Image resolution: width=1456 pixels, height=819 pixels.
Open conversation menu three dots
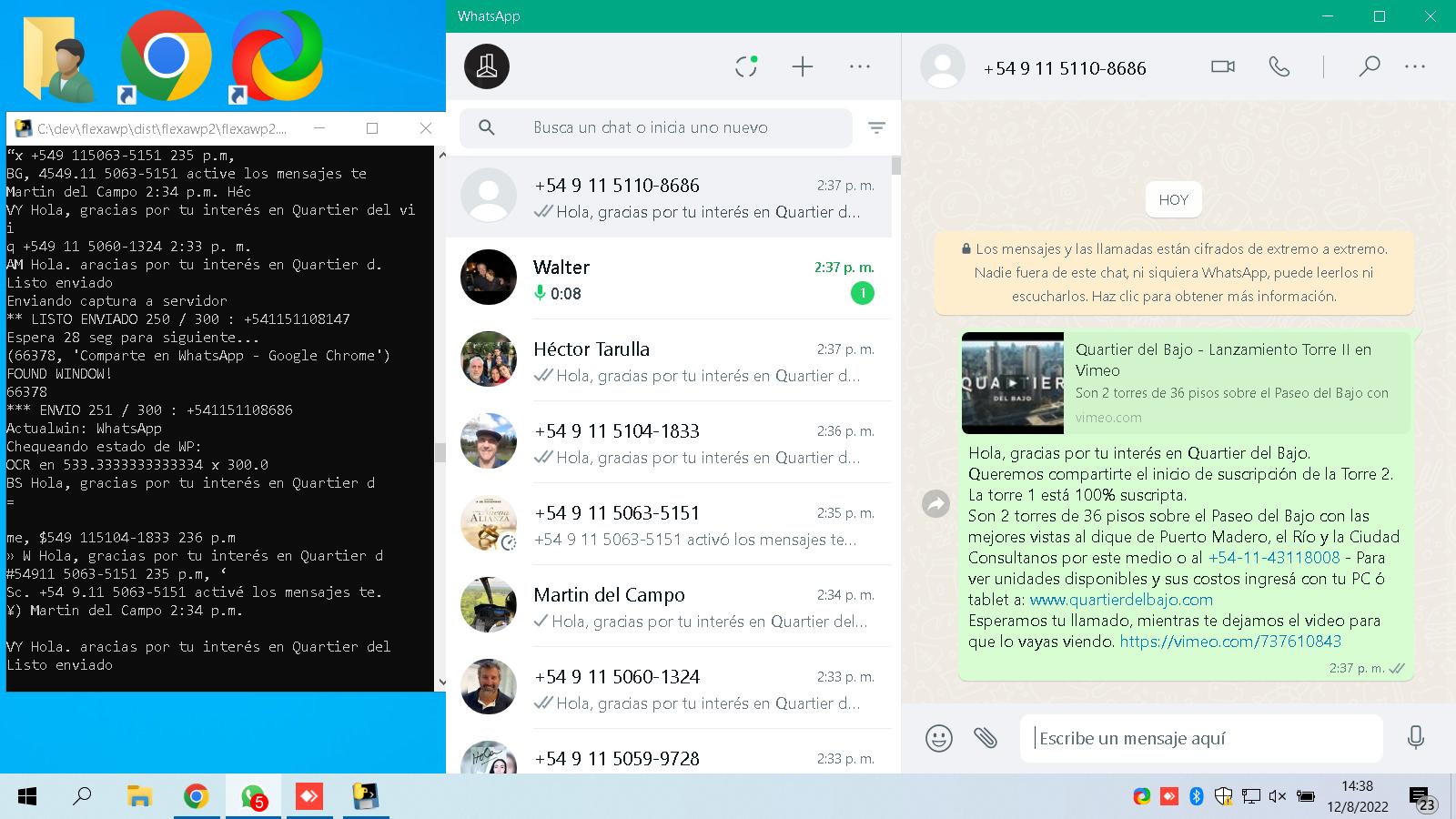1415,66
